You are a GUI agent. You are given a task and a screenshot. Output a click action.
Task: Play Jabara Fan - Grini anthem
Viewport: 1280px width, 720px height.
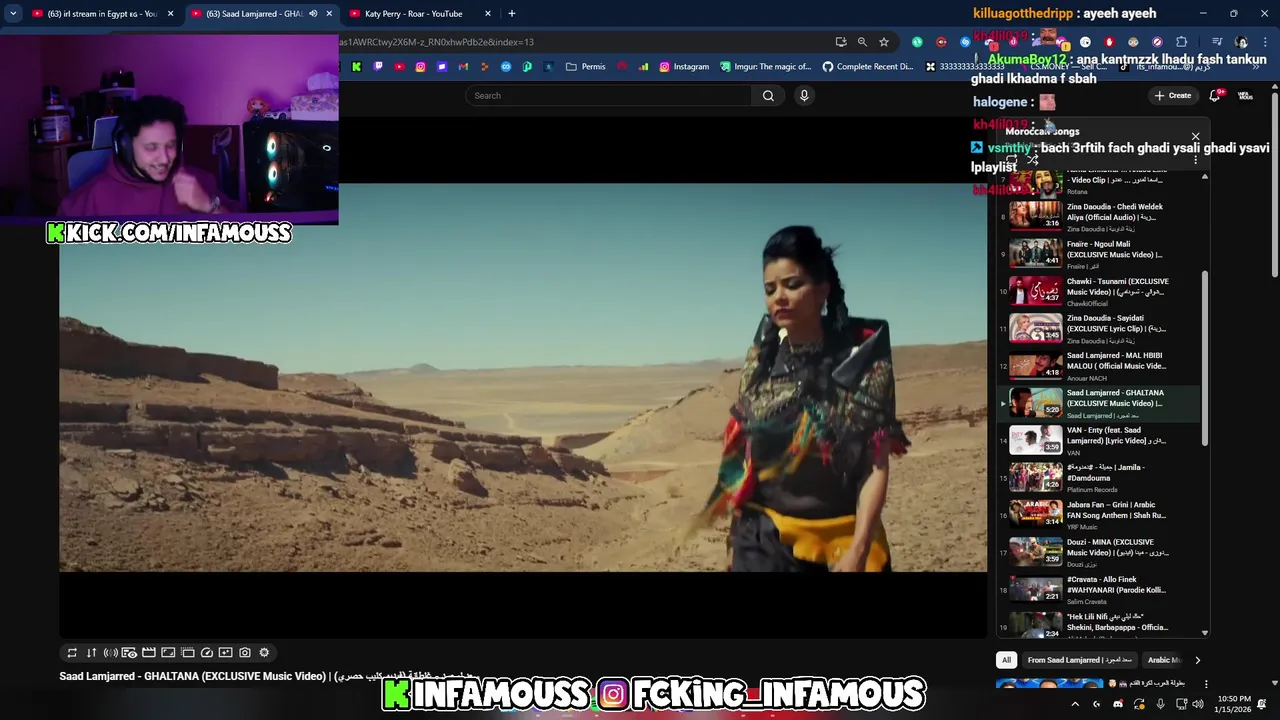pos(1098,515)
